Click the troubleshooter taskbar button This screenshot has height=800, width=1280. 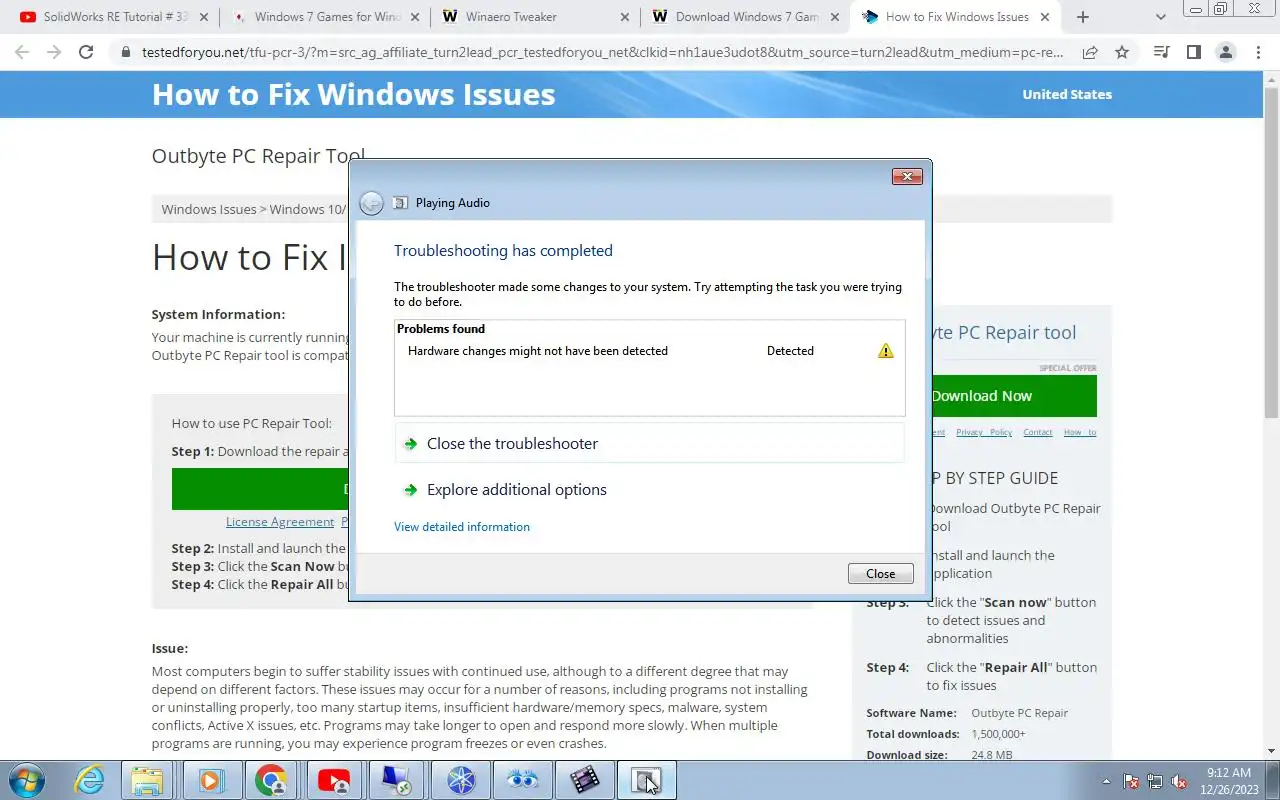coord(646,780)
